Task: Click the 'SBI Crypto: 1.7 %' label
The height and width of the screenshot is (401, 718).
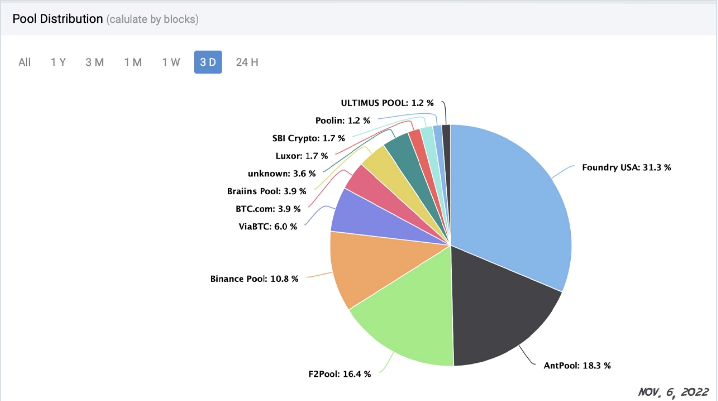Action: pyautogui.click(x=309, y=138)
